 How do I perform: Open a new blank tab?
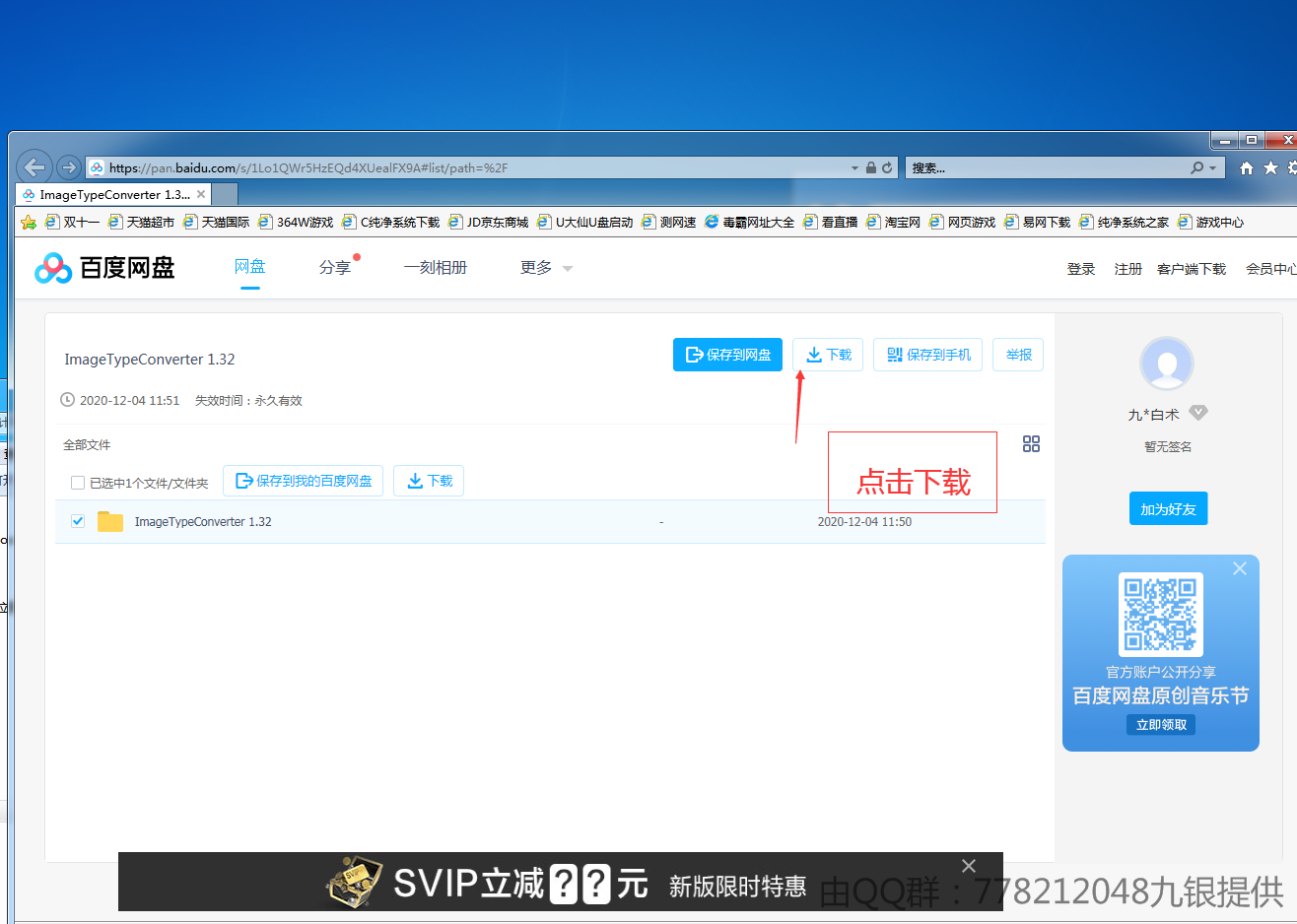pos(225,194)
